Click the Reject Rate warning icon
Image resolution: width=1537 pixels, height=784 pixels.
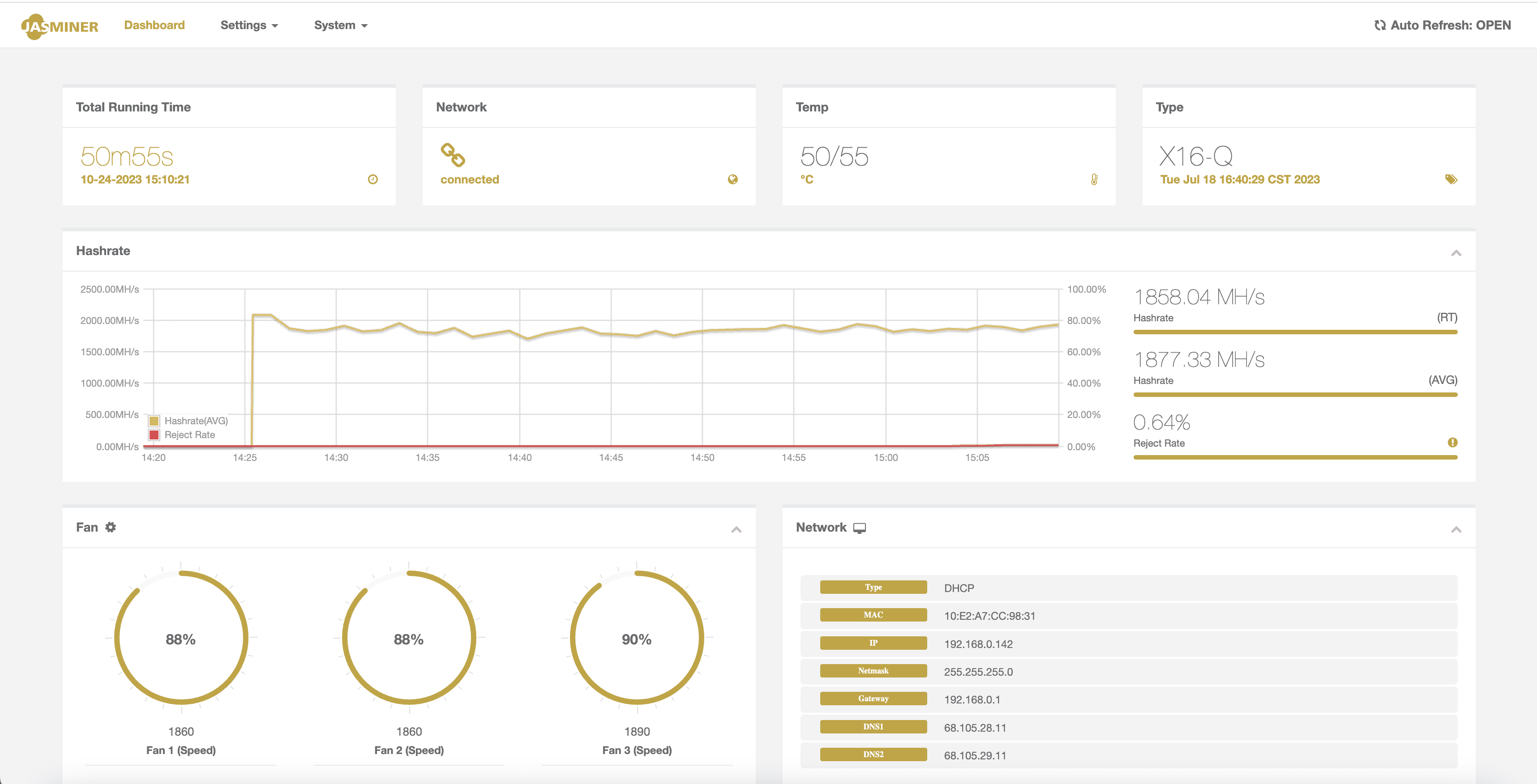point(1452,443)
